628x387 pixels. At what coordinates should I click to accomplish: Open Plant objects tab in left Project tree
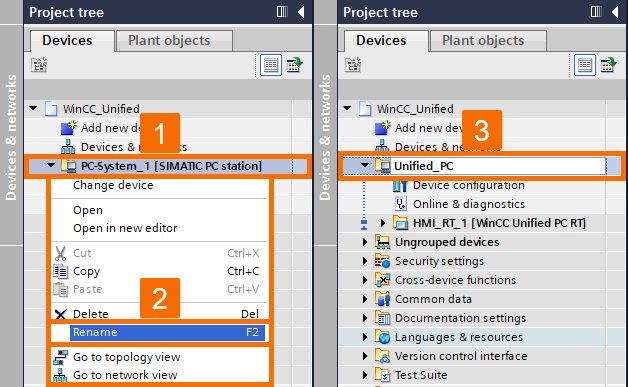point(174,40)
